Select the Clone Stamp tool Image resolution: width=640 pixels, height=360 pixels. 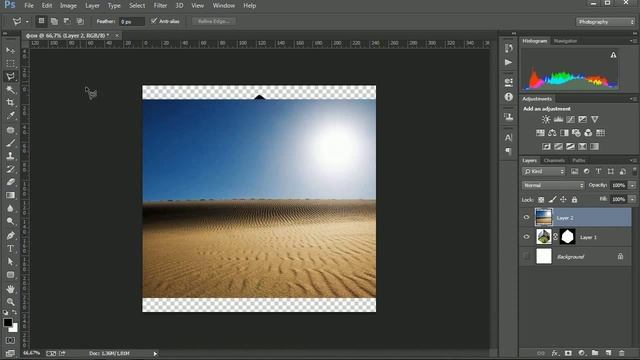tap(11, 156)
